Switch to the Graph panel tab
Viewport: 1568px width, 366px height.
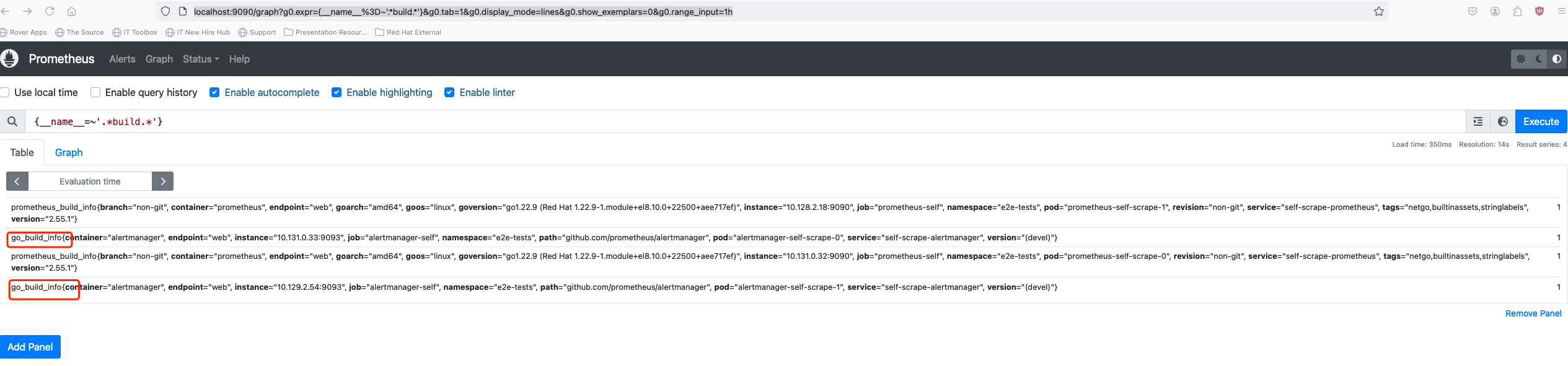(x=69, y=152)
